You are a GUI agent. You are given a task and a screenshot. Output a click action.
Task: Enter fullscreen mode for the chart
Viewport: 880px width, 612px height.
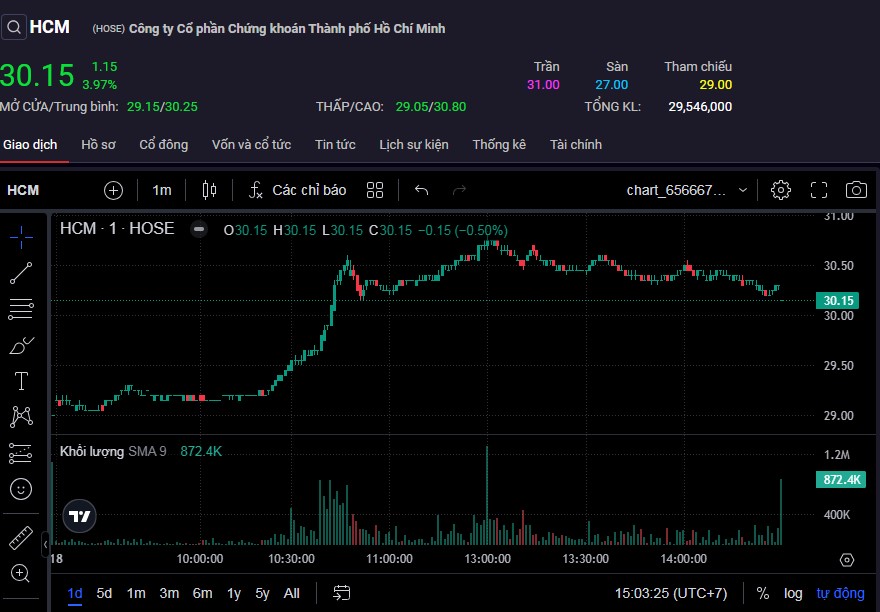818,190
